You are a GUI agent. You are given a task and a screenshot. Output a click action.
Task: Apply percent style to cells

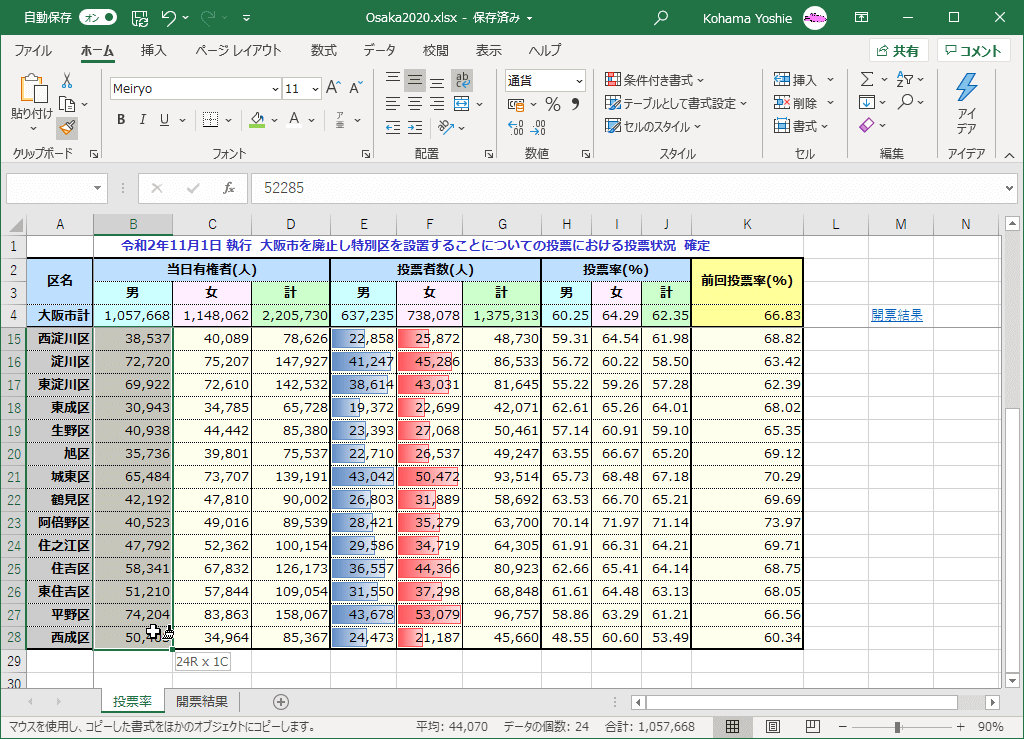tap(552, 104)
